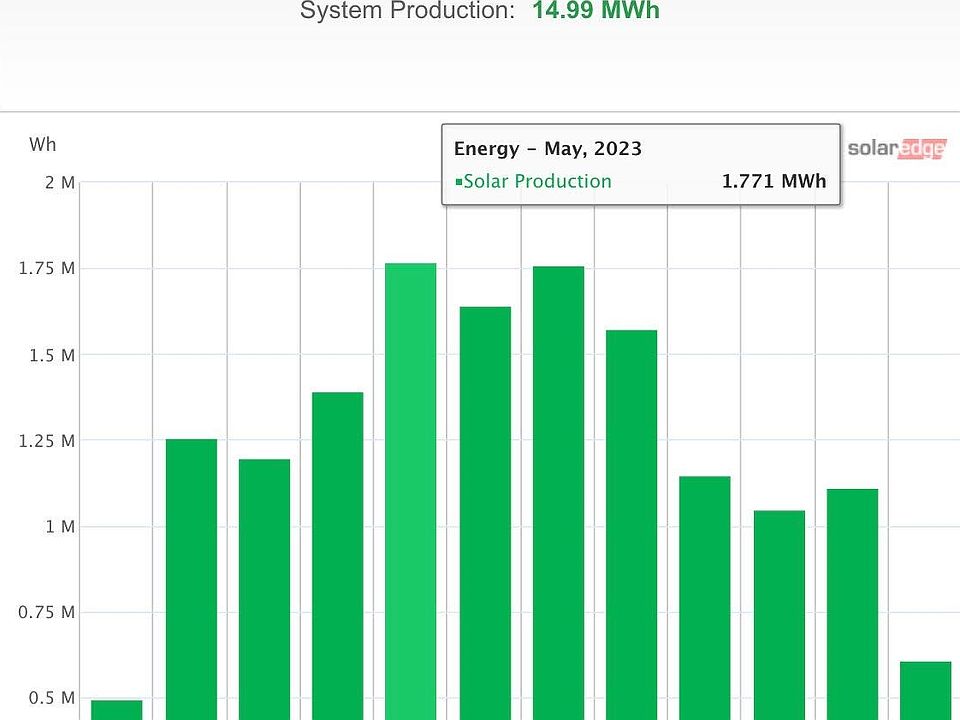Image resolution: width=960 pixels, height=720 pixels.
Task: Click the partially visible December bar
Action: point(925,690)
